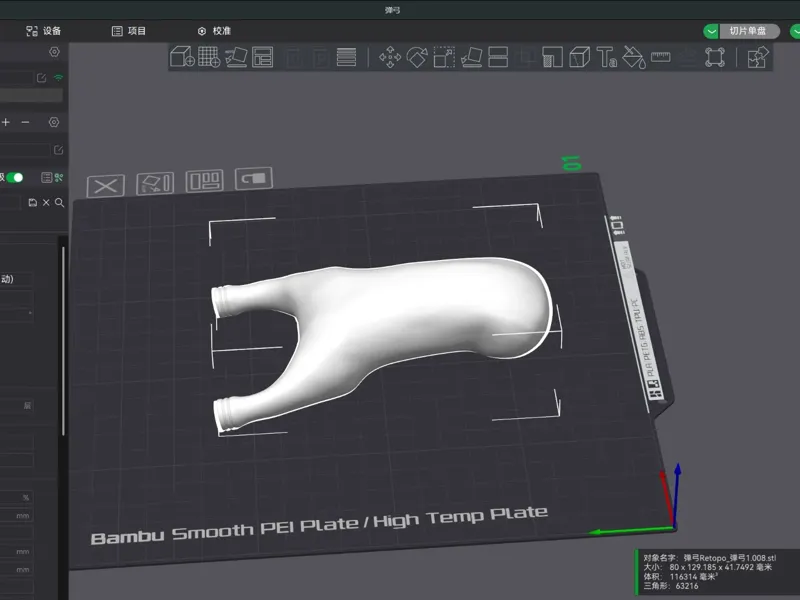
Task: Click the 切片单盘 slice button
Action: pos(749,31)
